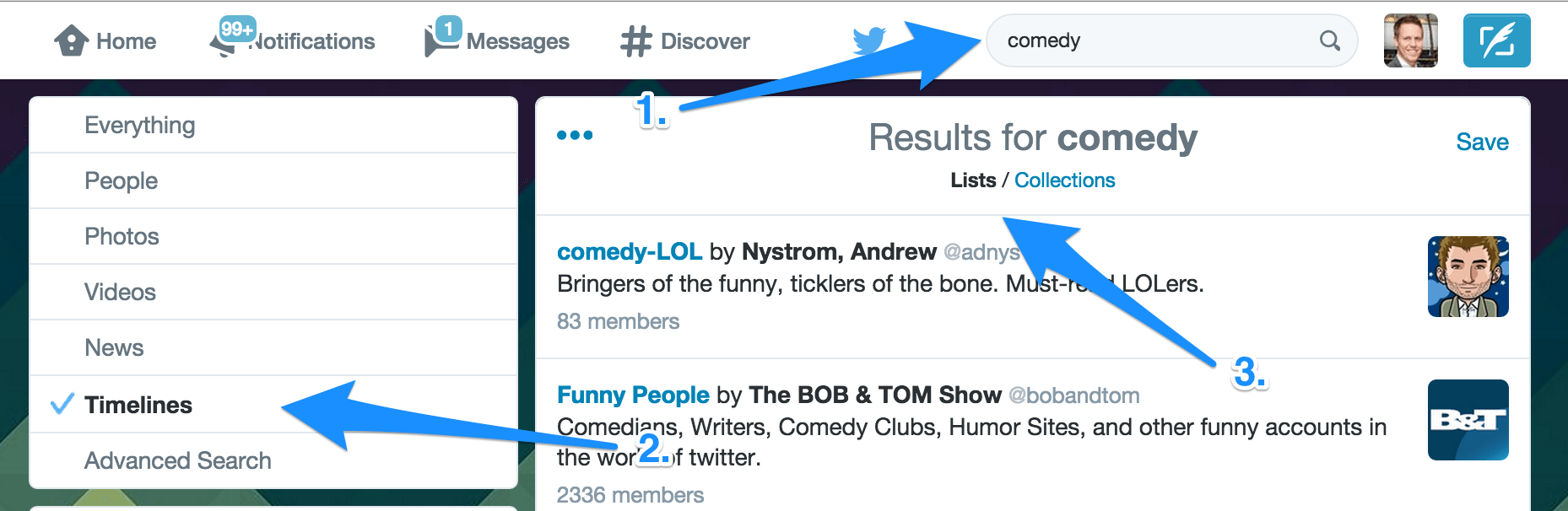
Task: Click inside the search field showing comedy
Action: click(1114, 40)
